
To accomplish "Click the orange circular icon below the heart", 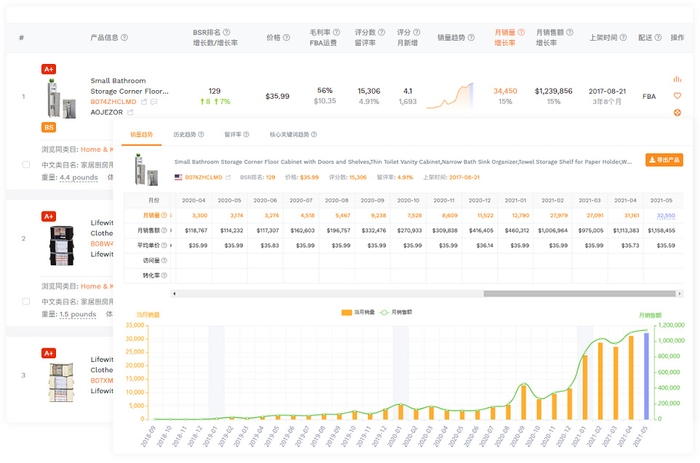I will [x=677, y=113].
